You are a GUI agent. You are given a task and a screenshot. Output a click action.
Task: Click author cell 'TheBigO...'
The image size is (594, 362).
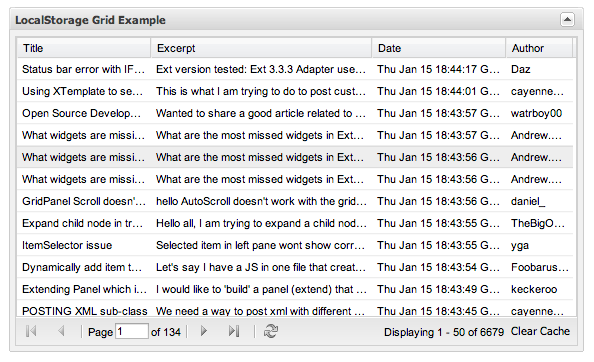(538, 223)
